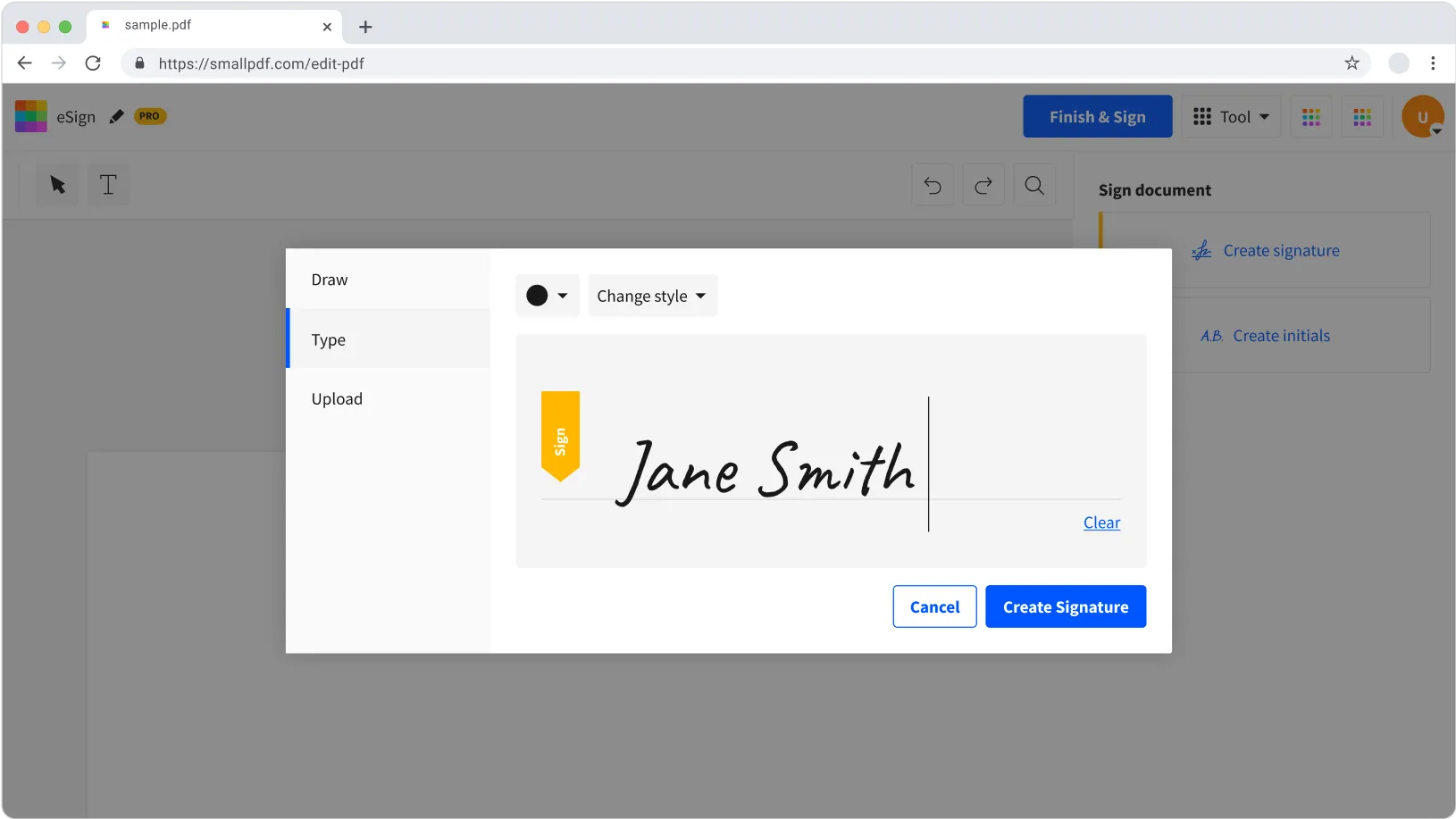Select the cursor selection tool

55,185
